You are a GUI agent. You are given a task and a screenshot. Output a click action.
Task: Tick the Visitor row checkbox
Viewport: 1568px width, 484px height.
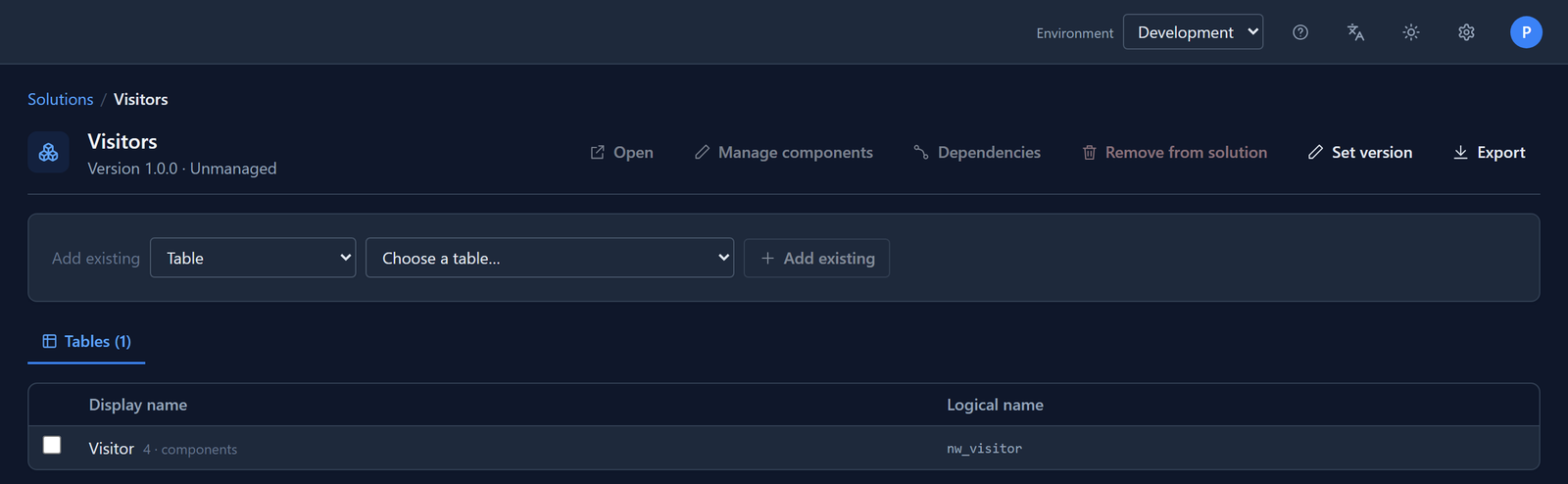[52, 445]
